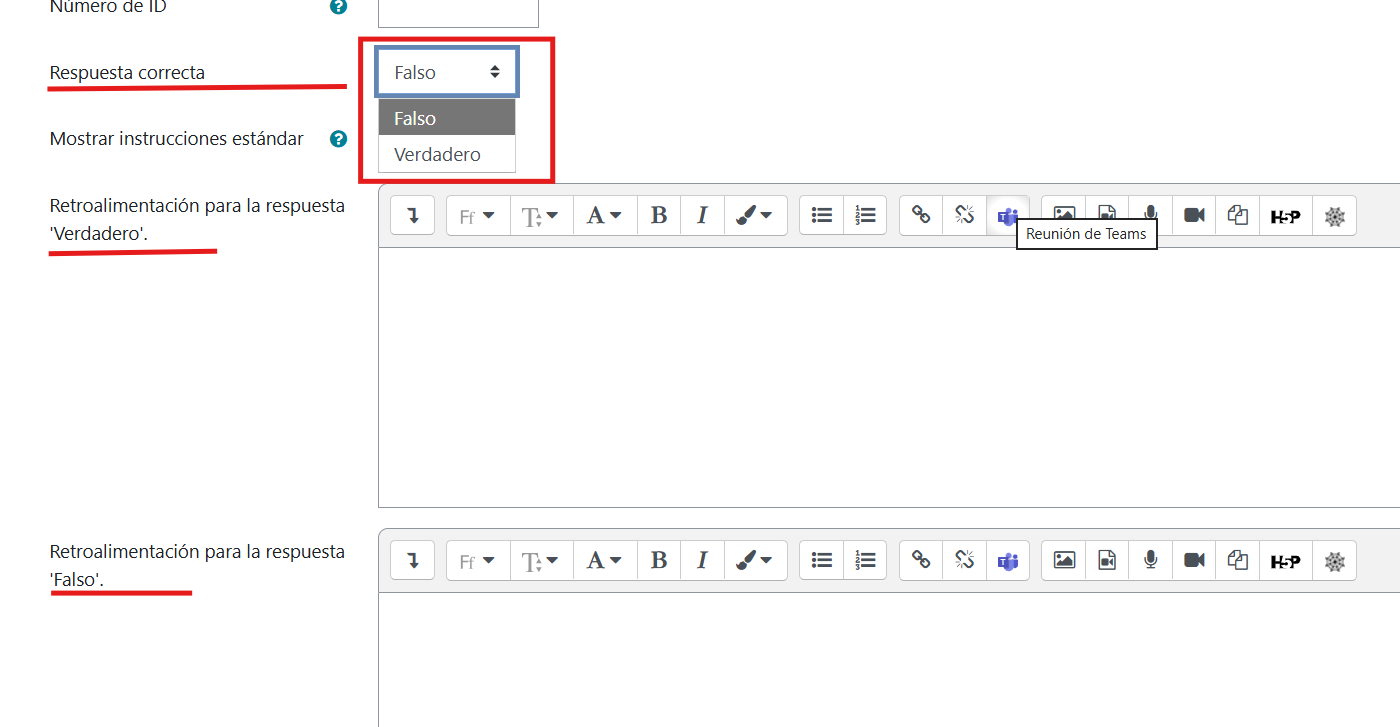Image resolution: width=1400 pixels, height=727 pixels.
Task: Open the font size dropdown in the Falso feedback toolbar
Action: 541,561
